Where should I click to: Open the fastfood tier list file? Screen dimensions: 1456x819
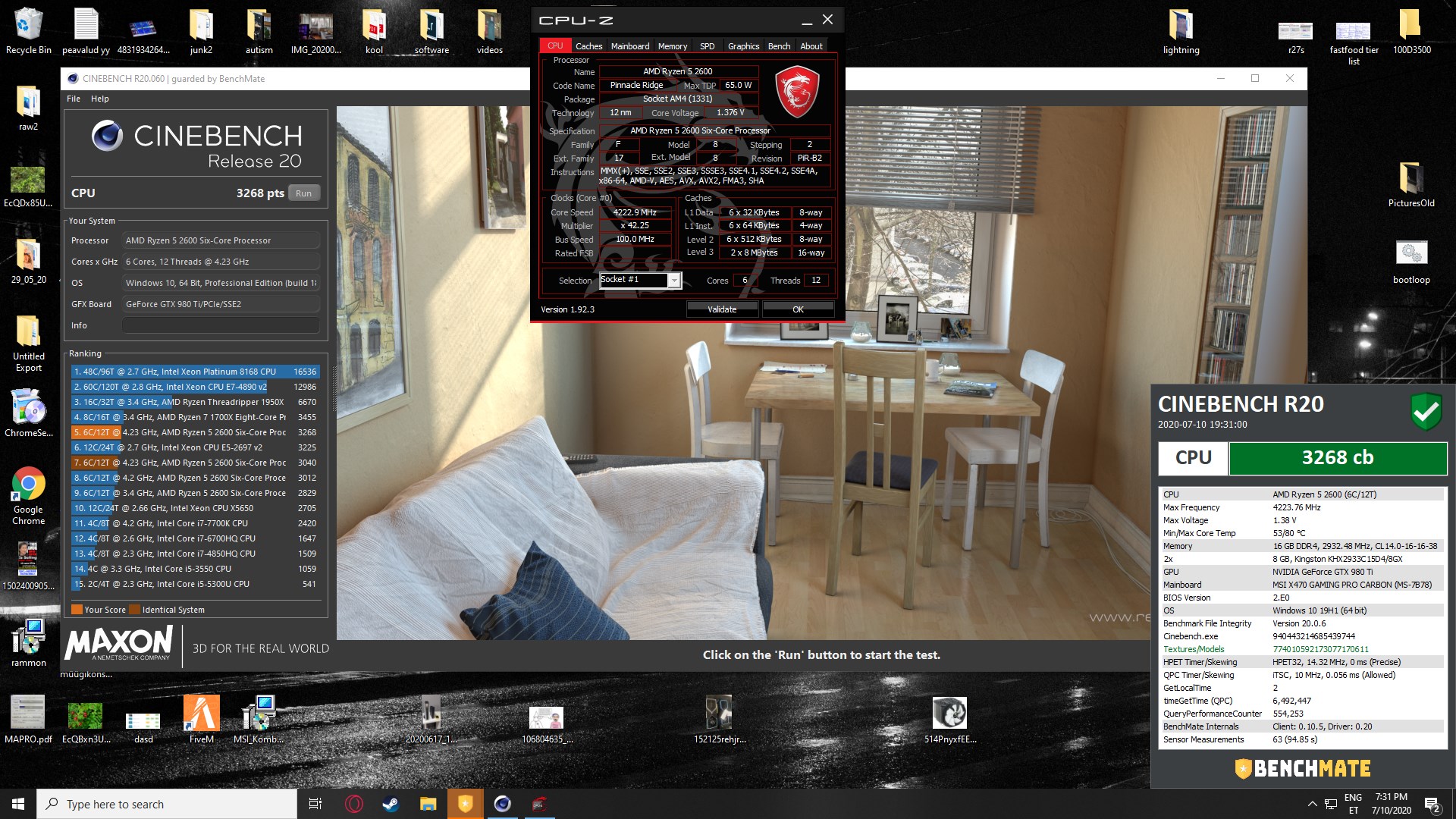[1354, 42]
